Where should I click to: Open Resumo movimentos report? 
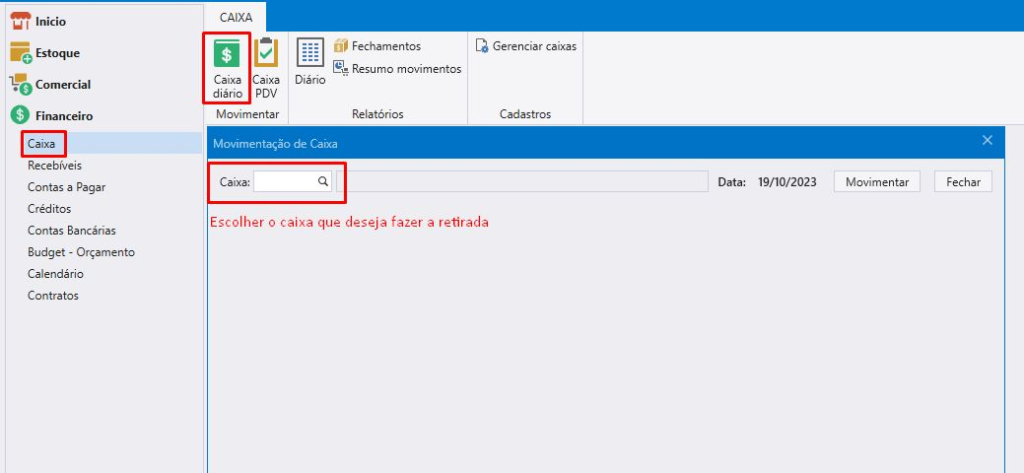click(397, 69)
